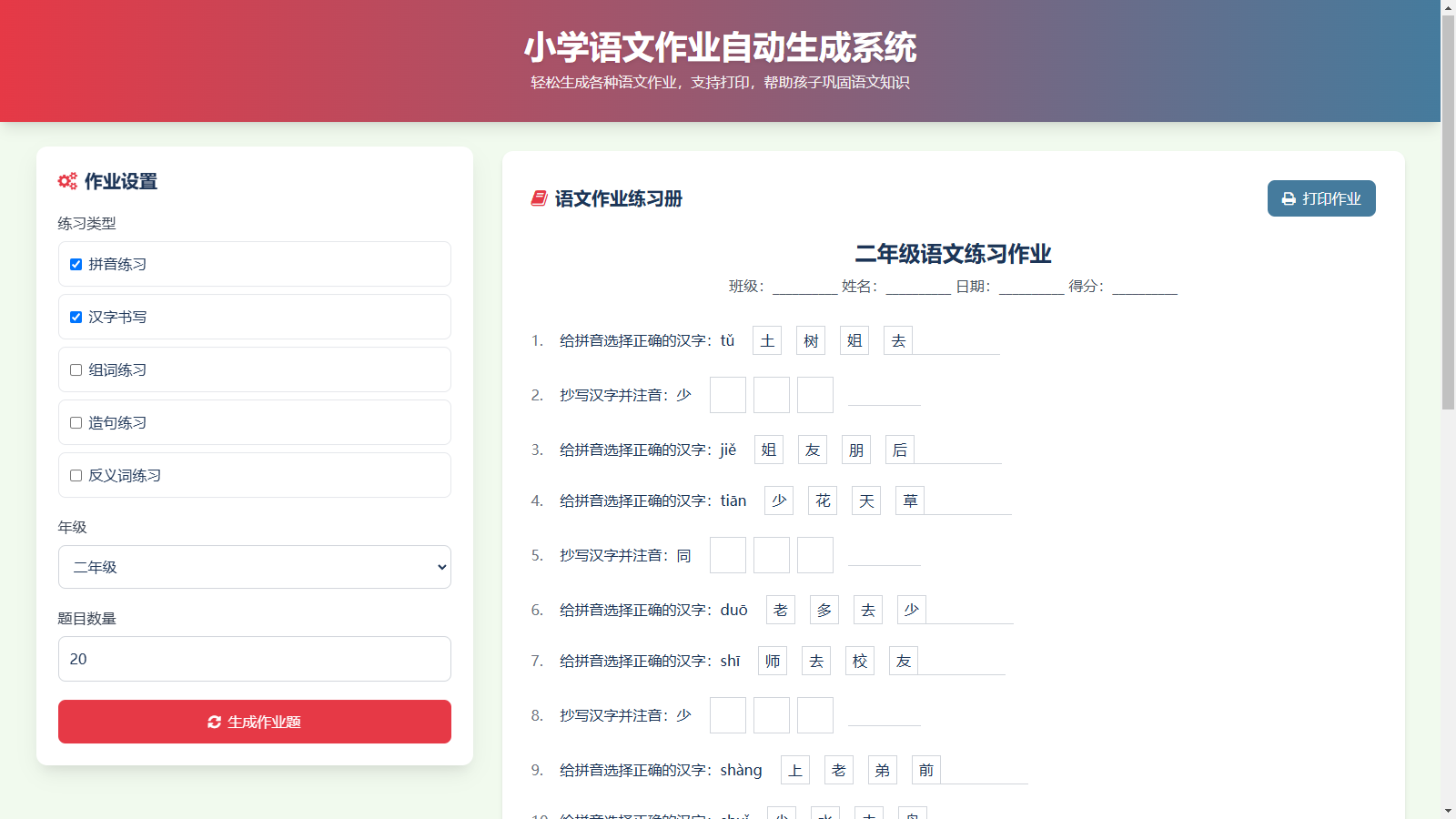Enable the 组词练习 checkbox
Viewport: 1456px width, 819px height.
(x=76, y=370)
